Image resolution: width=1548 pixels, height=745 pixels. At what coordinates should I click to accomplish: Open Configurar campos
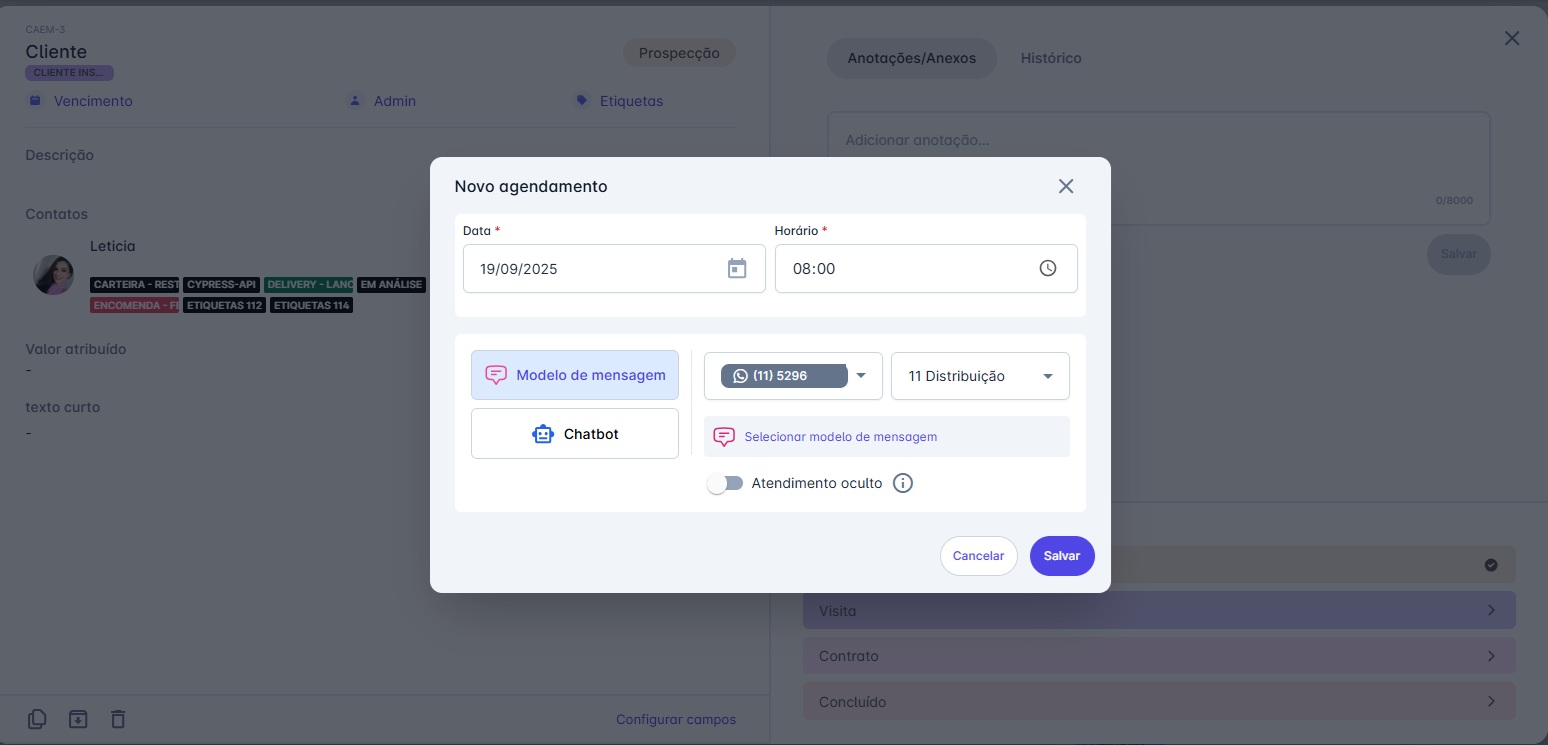pos(676,719)
